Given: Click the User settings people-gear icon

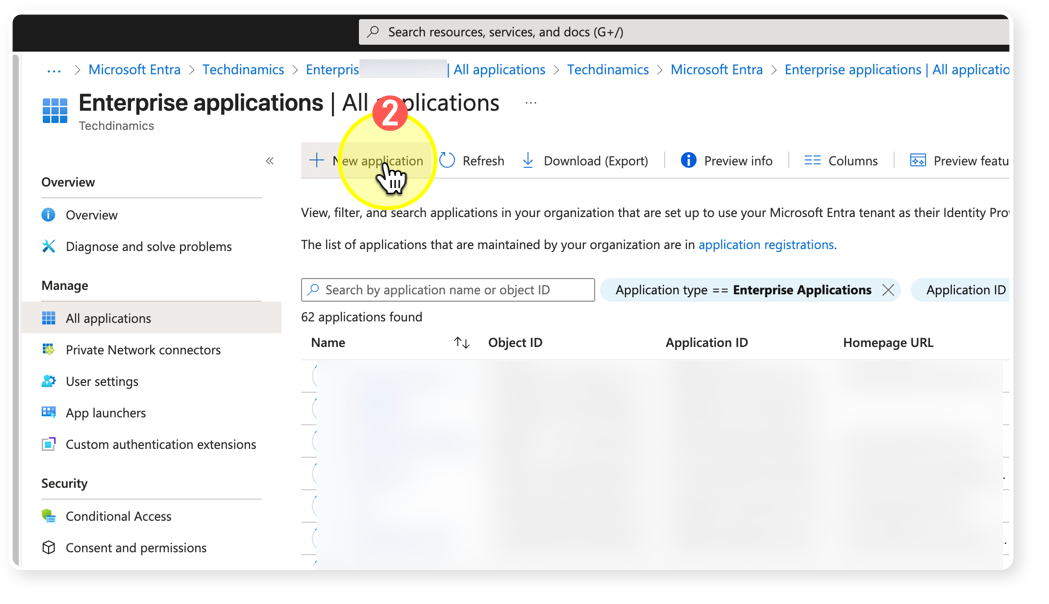Looking at the screenshot, I should tap(48, 381).
